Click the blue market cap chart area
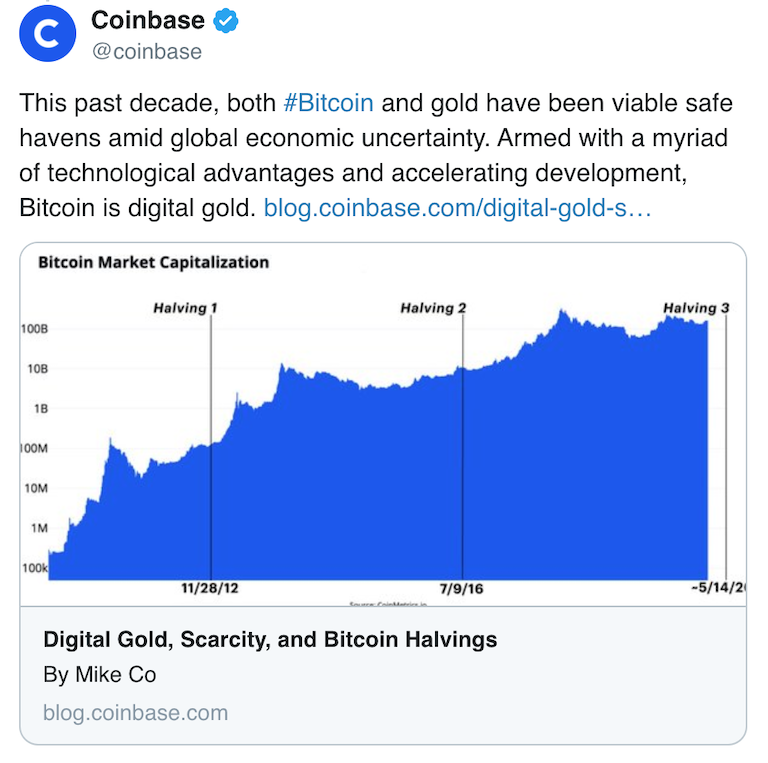The width and height of the screenshot is (768, 763). tap(400, 470)
